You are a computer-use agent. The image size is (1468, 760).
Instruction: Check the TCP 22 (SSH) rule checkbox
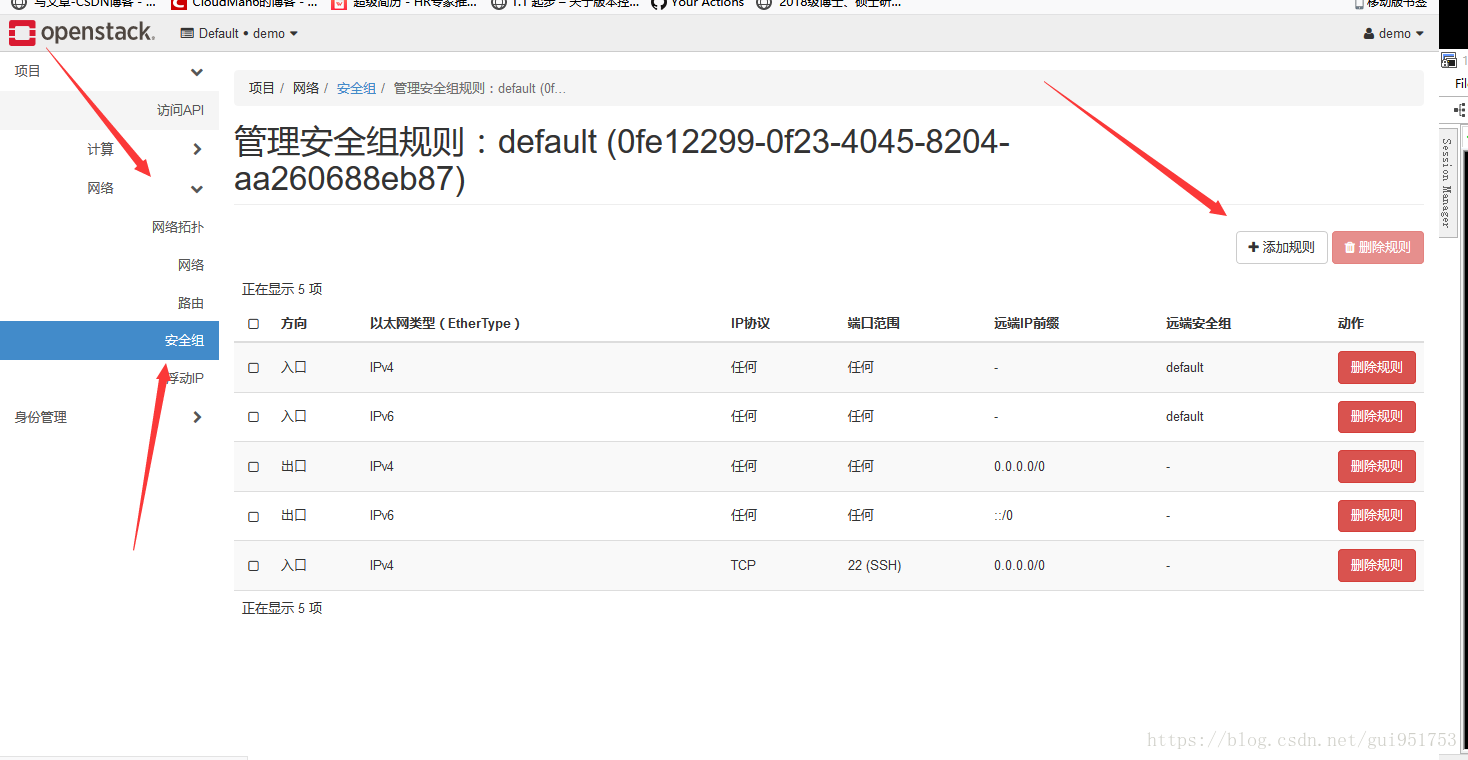point(253,566)
